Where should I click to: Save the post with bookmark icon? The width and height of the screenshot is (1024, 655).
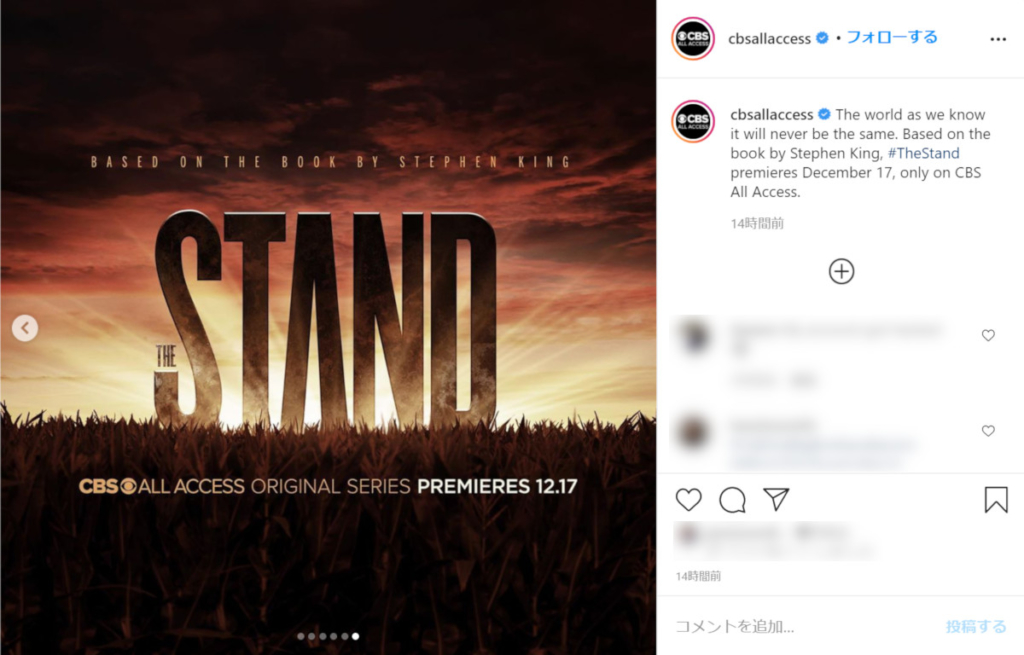pyautogui.click(x=995, y=500)
